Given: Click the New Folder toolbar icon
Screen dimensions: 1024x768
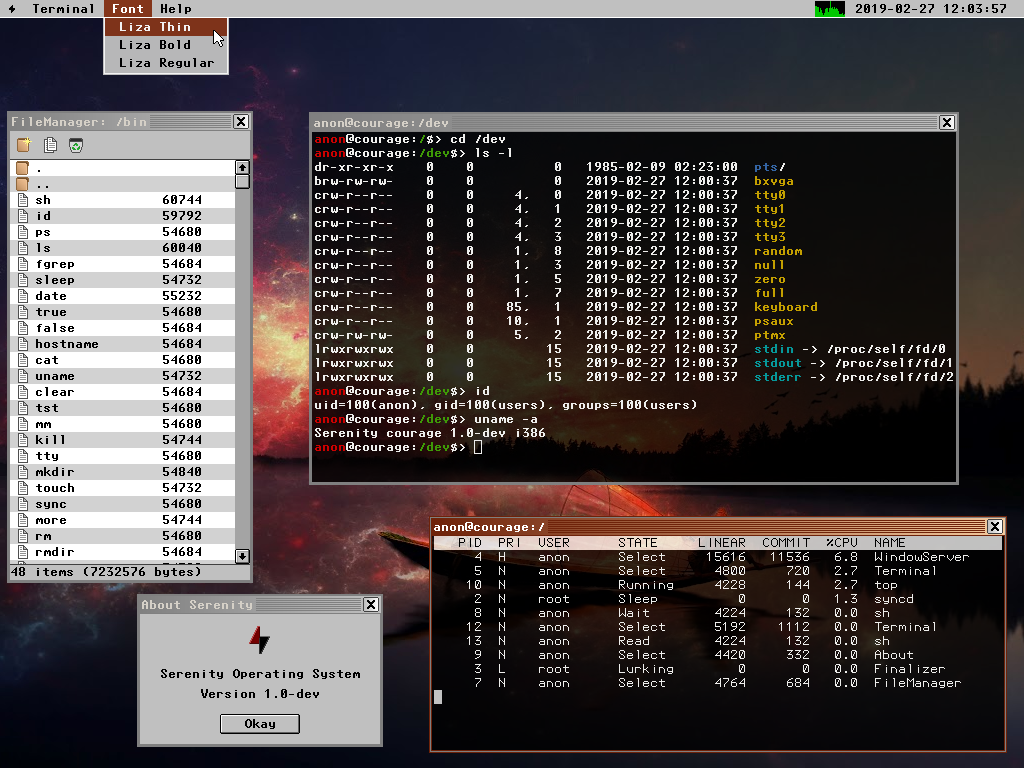Looking at the screenshot, I should 24,146.
